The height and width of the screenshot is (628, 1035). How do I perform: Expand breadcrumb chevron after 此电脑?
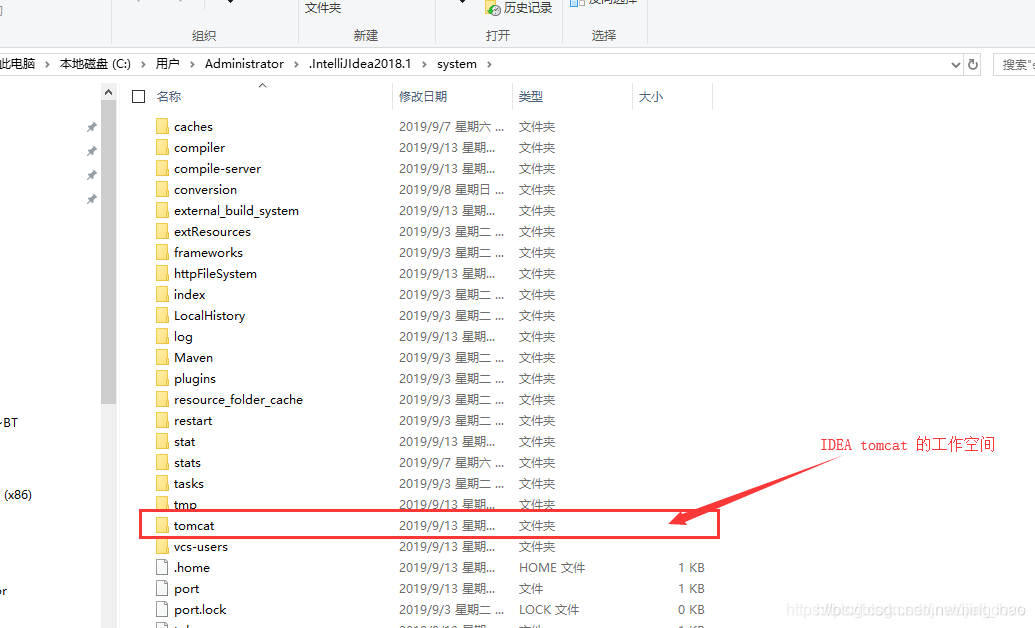click(48, 64)
